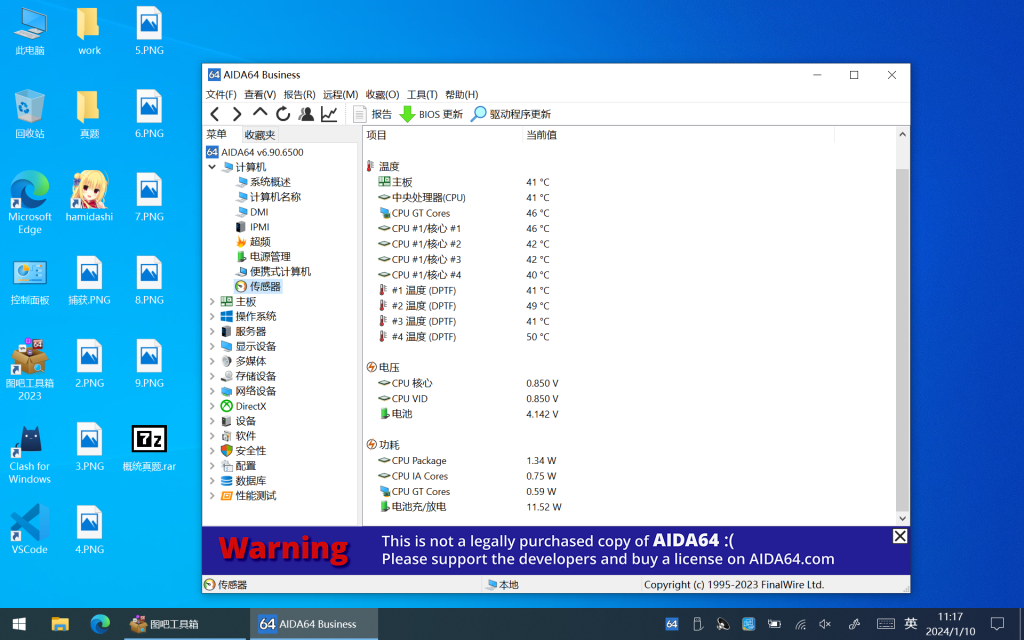Click the 当前值 column header
Image resolution: width=1024 pixels, height=640 pixels.
[679, 135]
